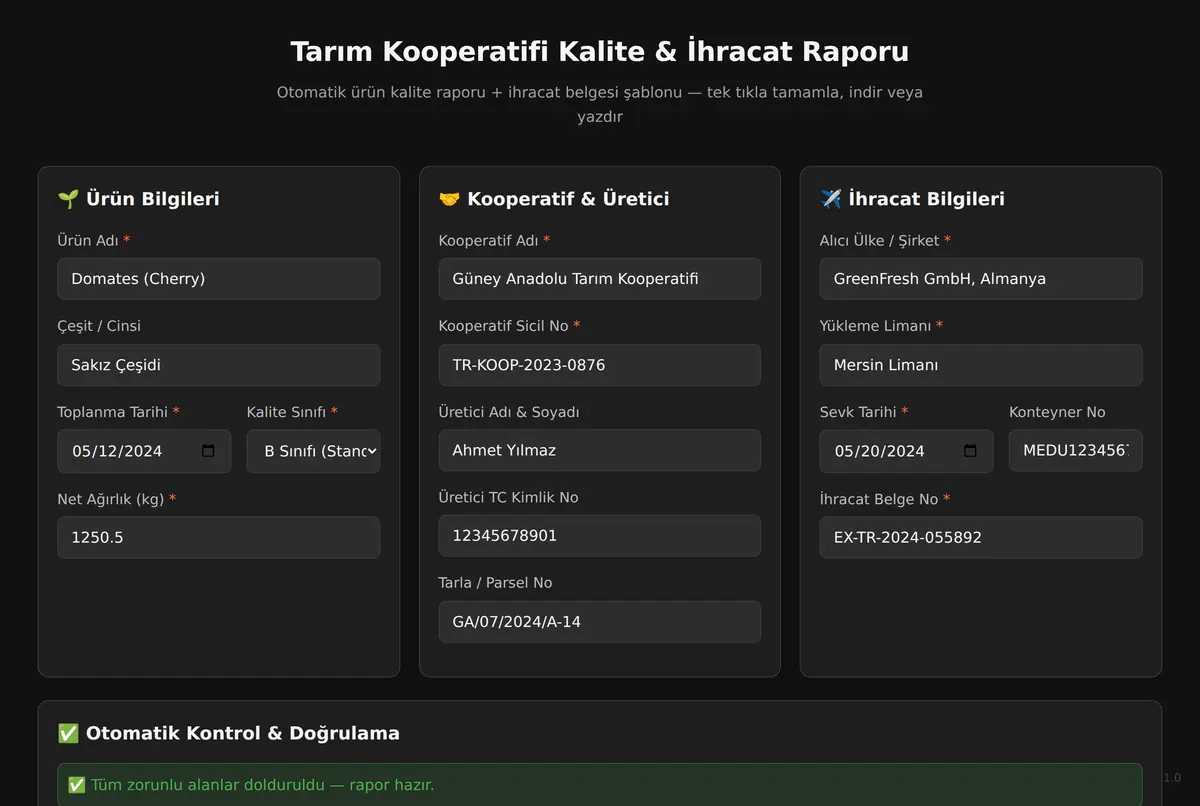Focus the Toplanma Tarihi date field
The height and width of the screenshot is (806, 1200).
click(x=144, y=451)
